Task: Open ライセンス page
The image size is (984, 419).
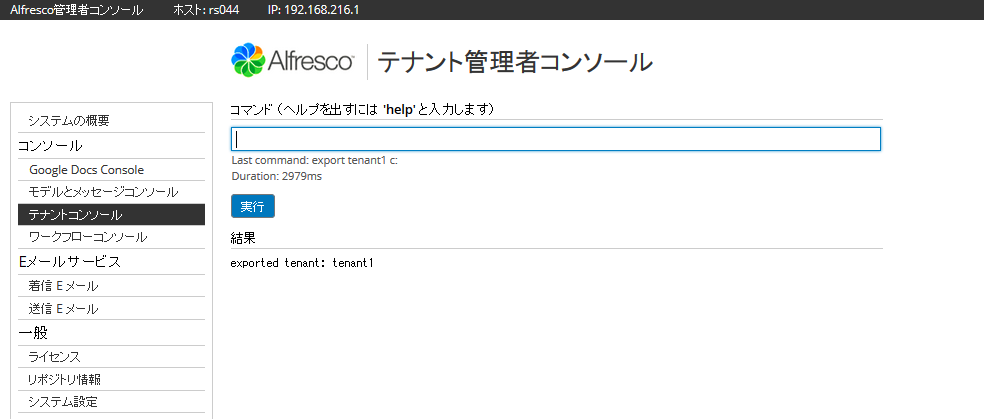Action: [55, 357]
